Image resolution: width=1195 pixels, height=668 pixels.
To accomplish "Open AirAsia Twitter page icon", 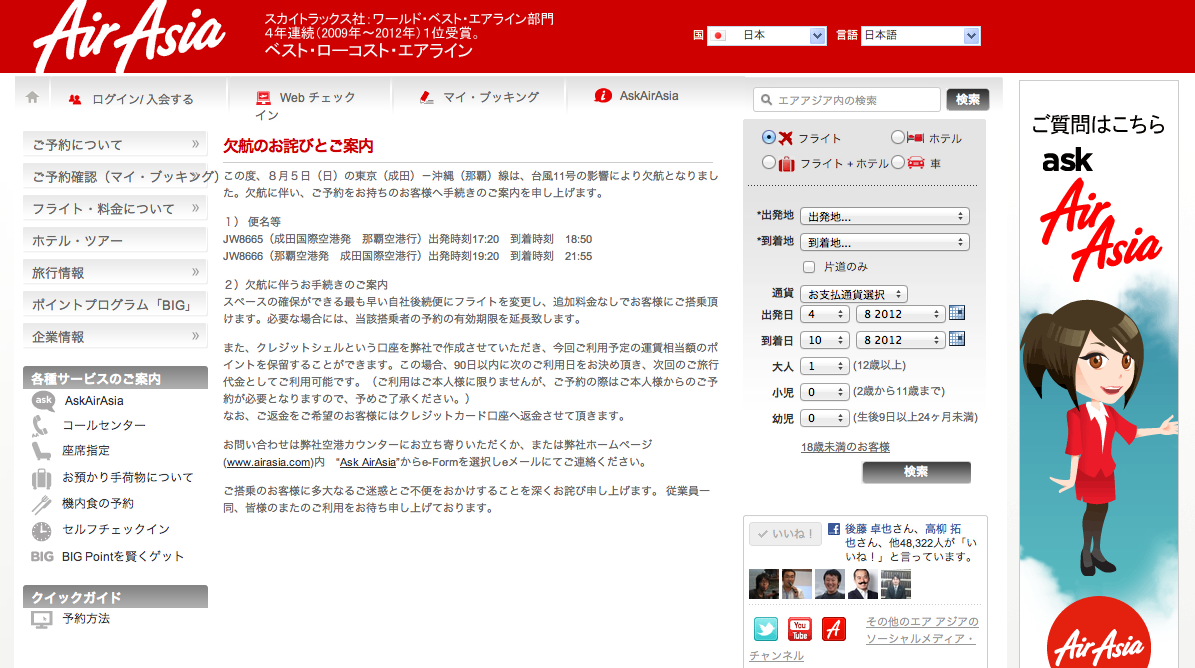I will point(766,628).
